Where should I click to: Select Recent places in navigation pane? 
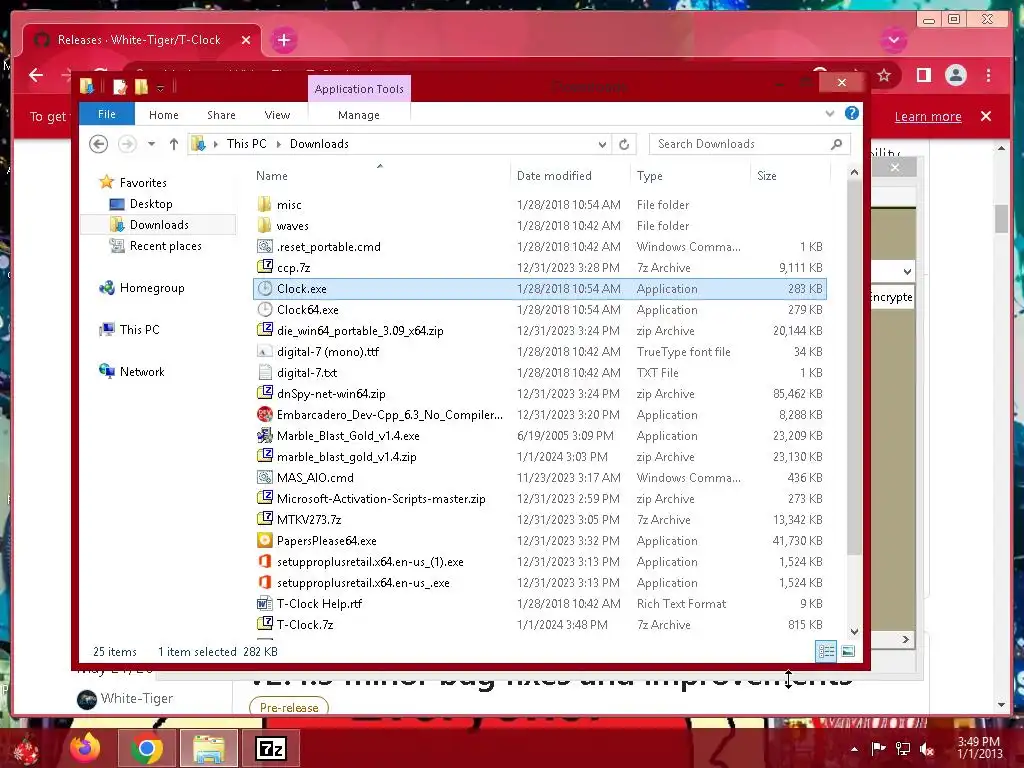point(165,246)
